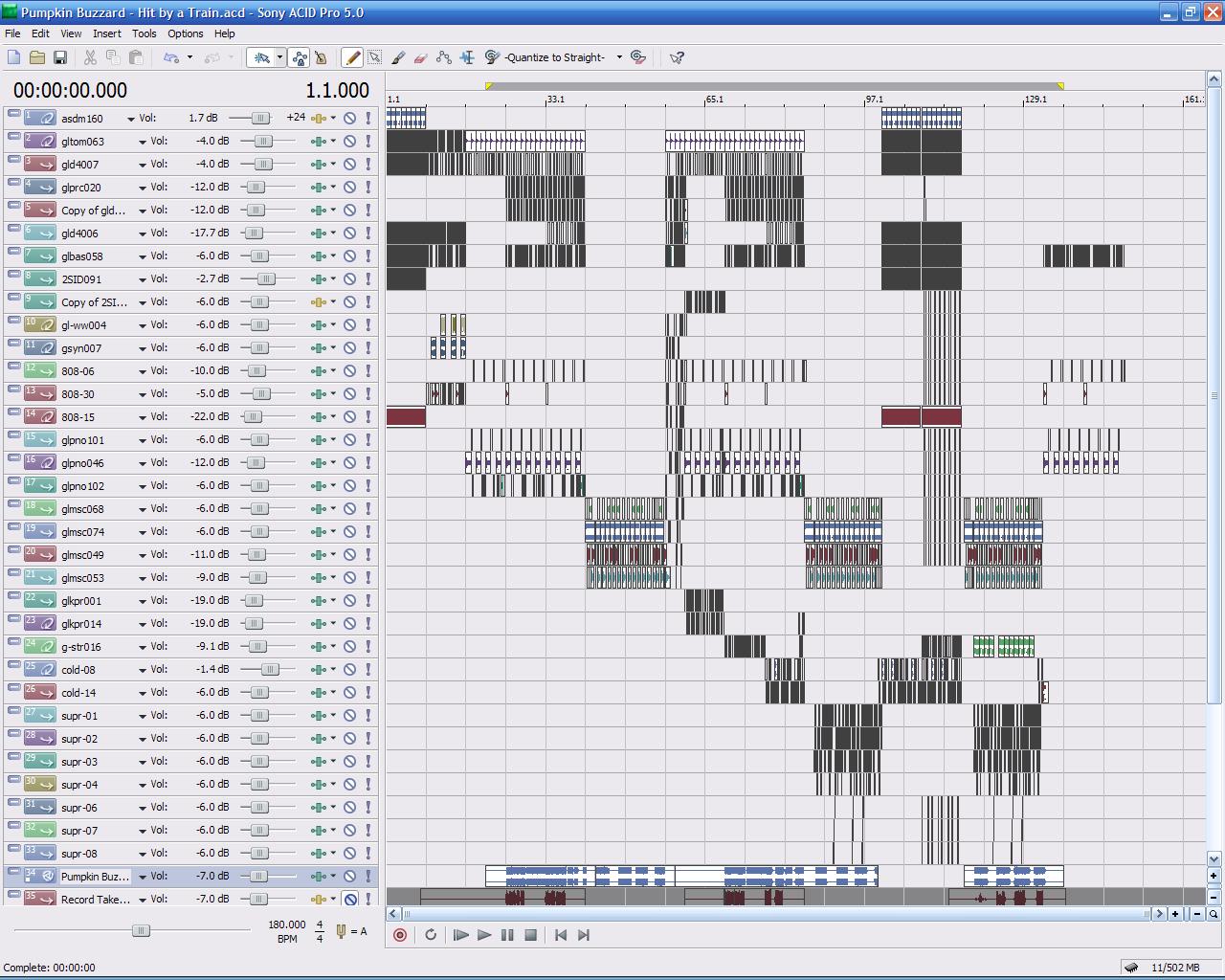Toggle Loop Playback button
This screenshot has height=980, width=1225.
click(x=431, y=935)
